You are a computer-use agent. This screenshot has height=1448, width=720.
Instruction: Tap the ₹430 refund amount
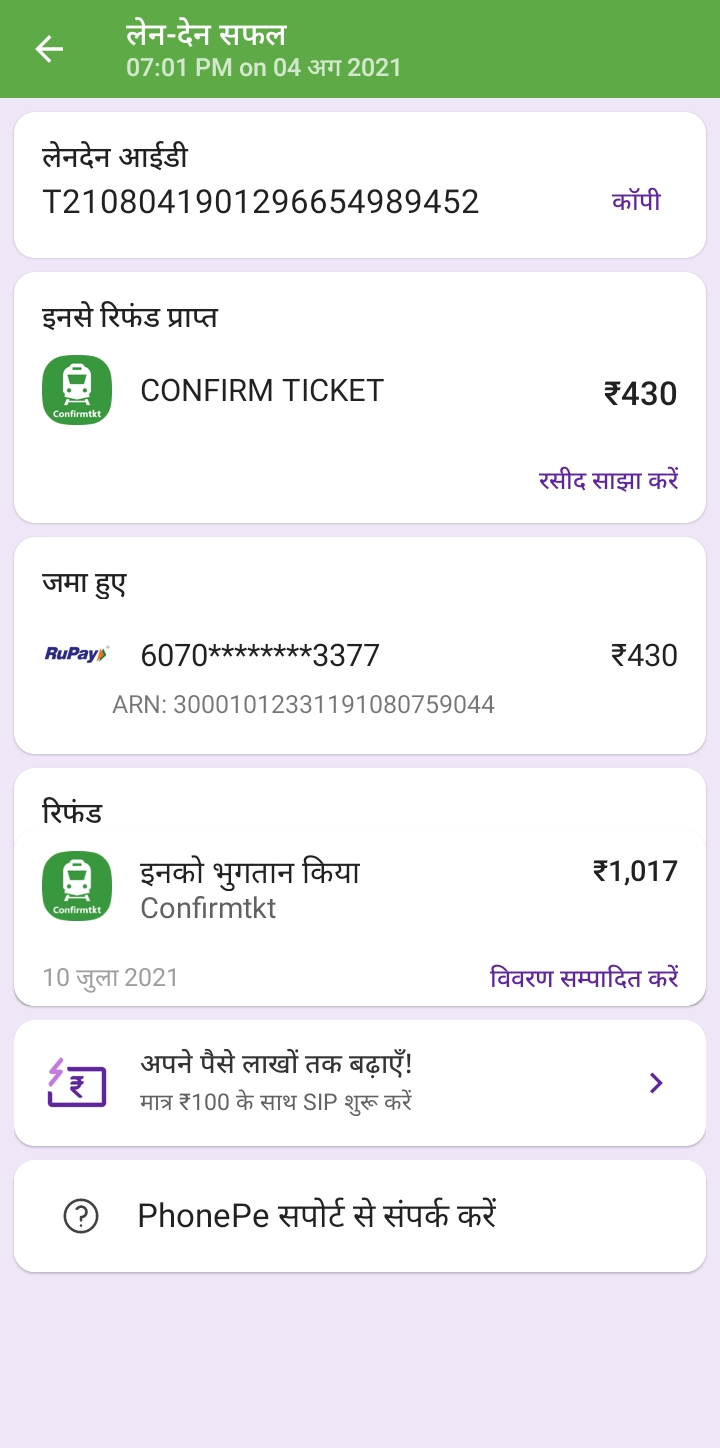click(x=640, y=393)
